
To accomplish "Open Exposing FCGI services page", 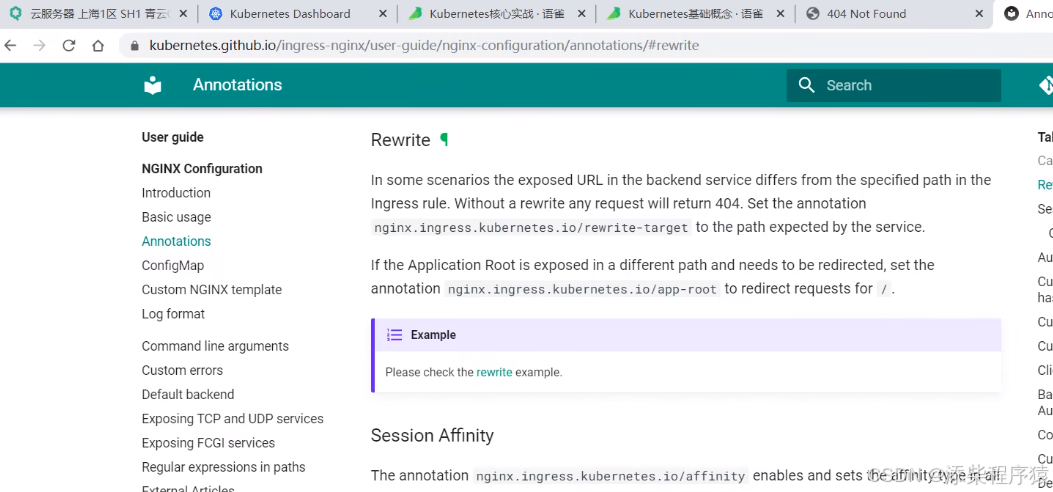I will pyautogui.click(x=208, y=442).
